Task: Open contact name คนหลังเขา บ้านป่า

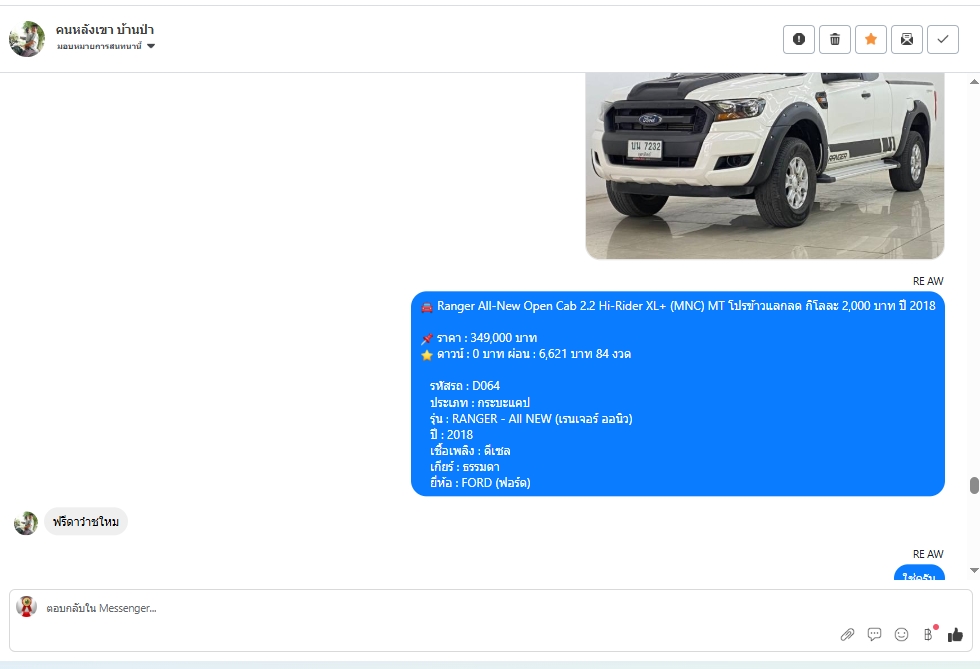Action: [104, 29]
